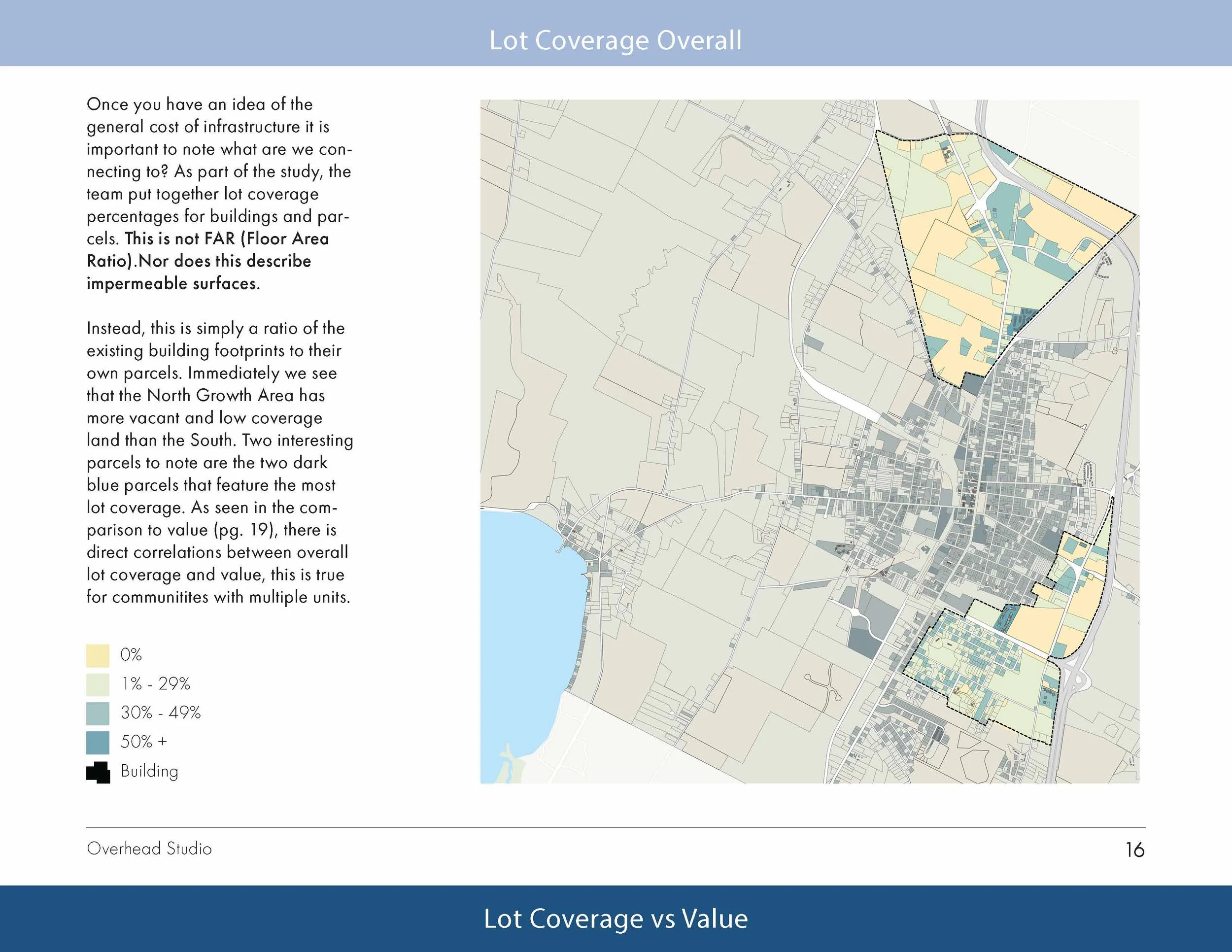Click the pale green 1% - 29% swatch
The image size is (1232, 952).
[98, 684]
